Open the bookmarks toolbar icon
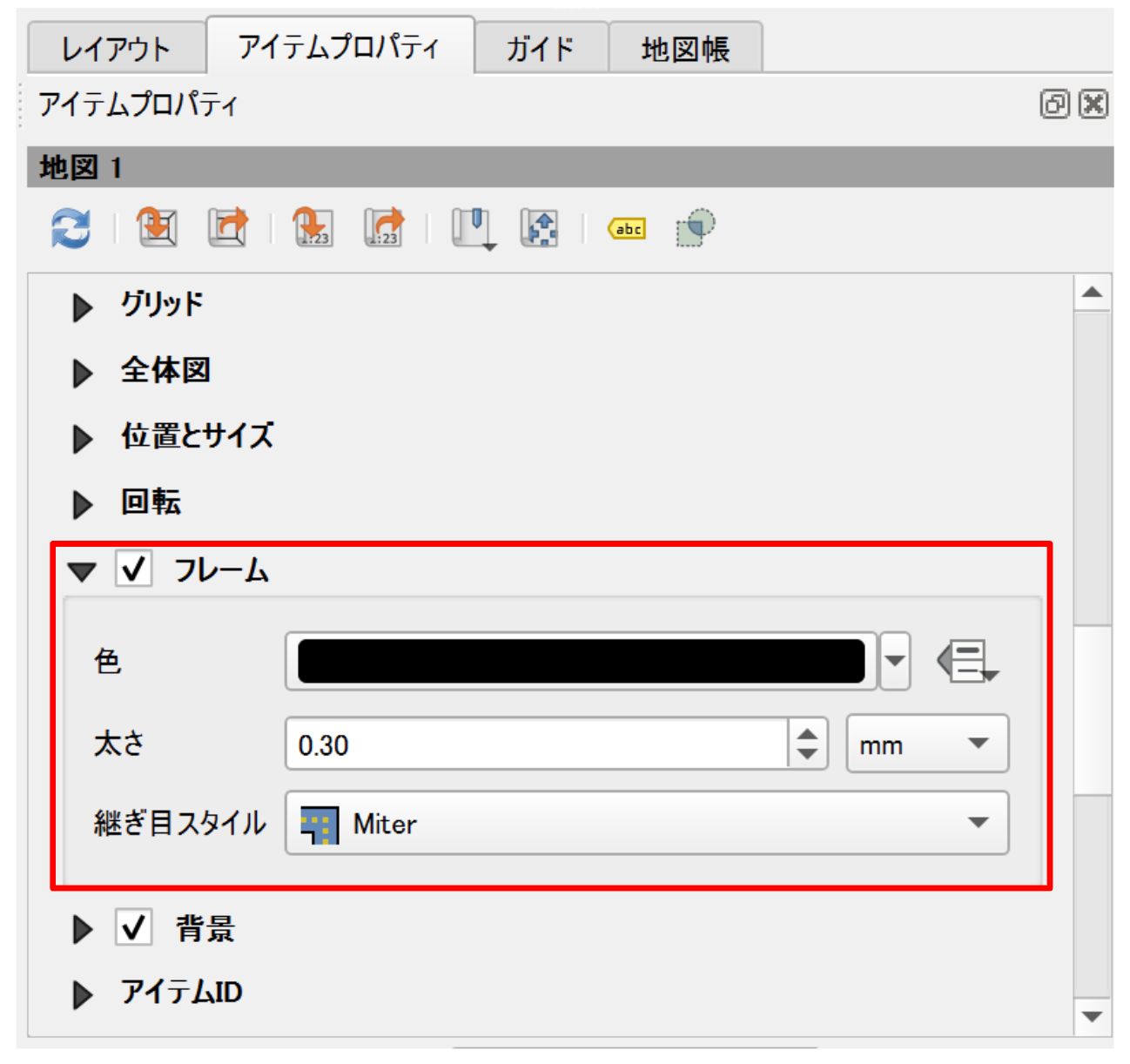Viewport: 1130px width, 1064px height. click(473, 229)
